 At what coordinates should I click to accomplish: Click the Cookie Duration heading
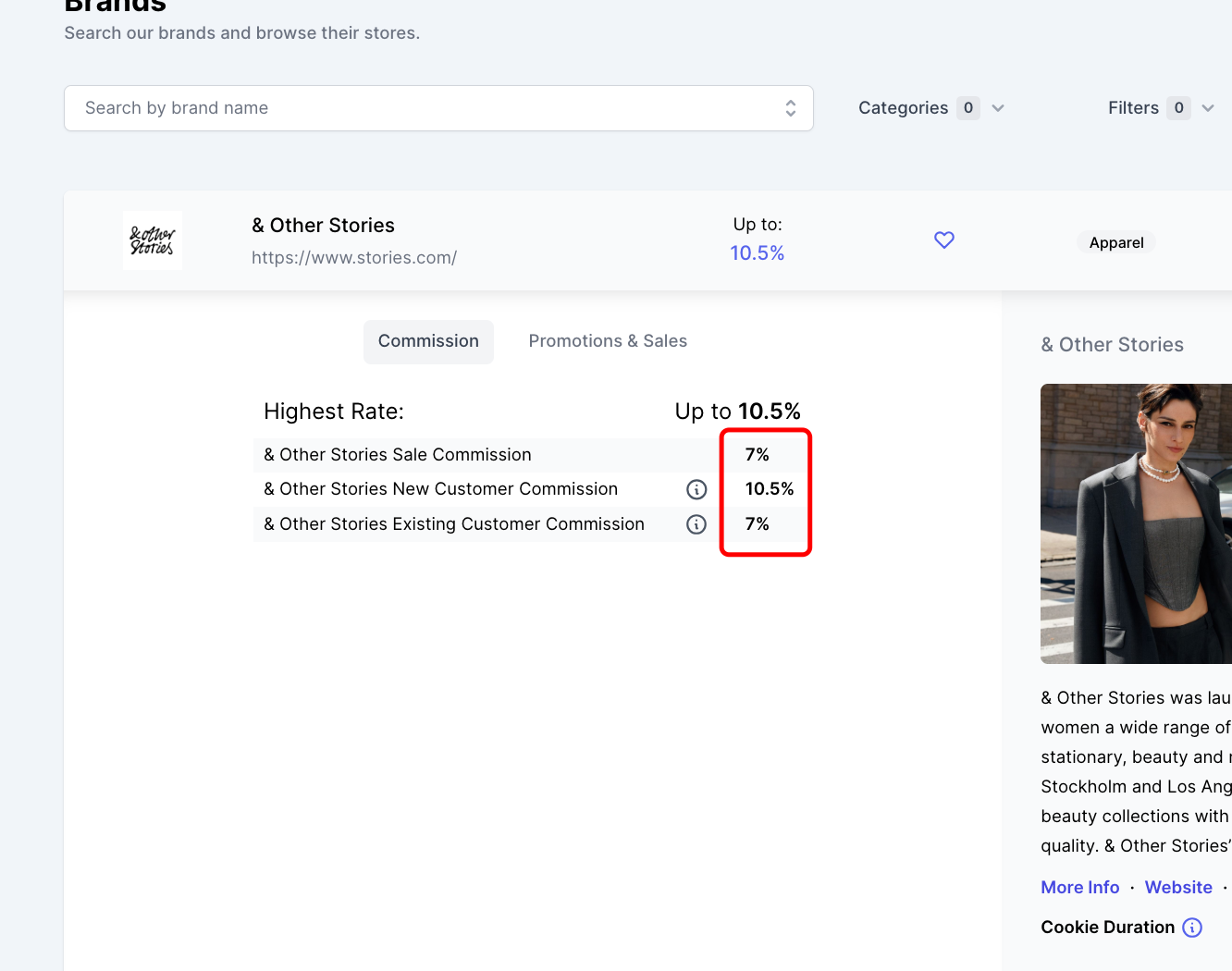(1107, 928)
